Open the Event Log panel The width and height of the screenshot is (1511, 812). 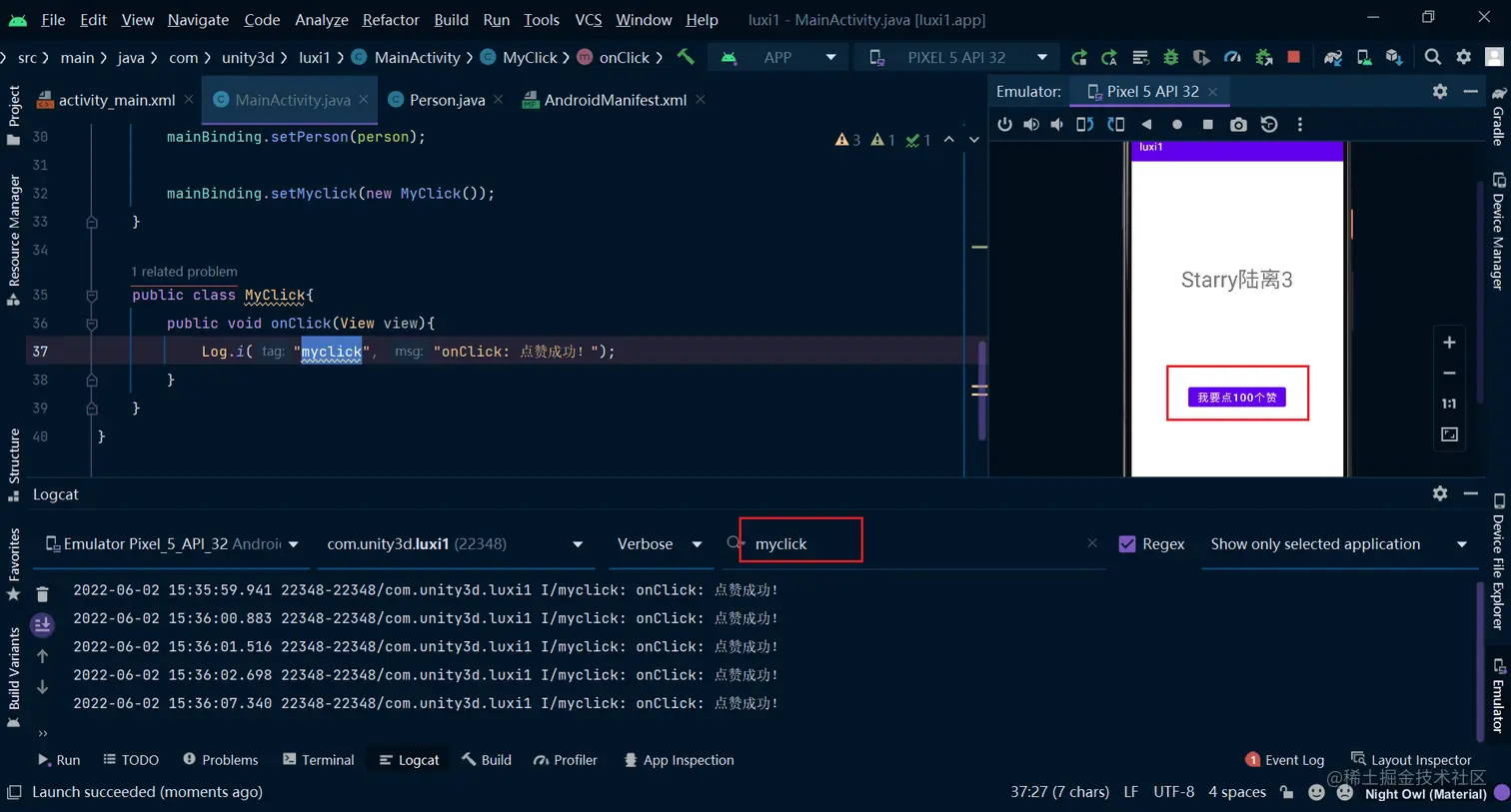pyautogui.click(x=1284, y=760)
